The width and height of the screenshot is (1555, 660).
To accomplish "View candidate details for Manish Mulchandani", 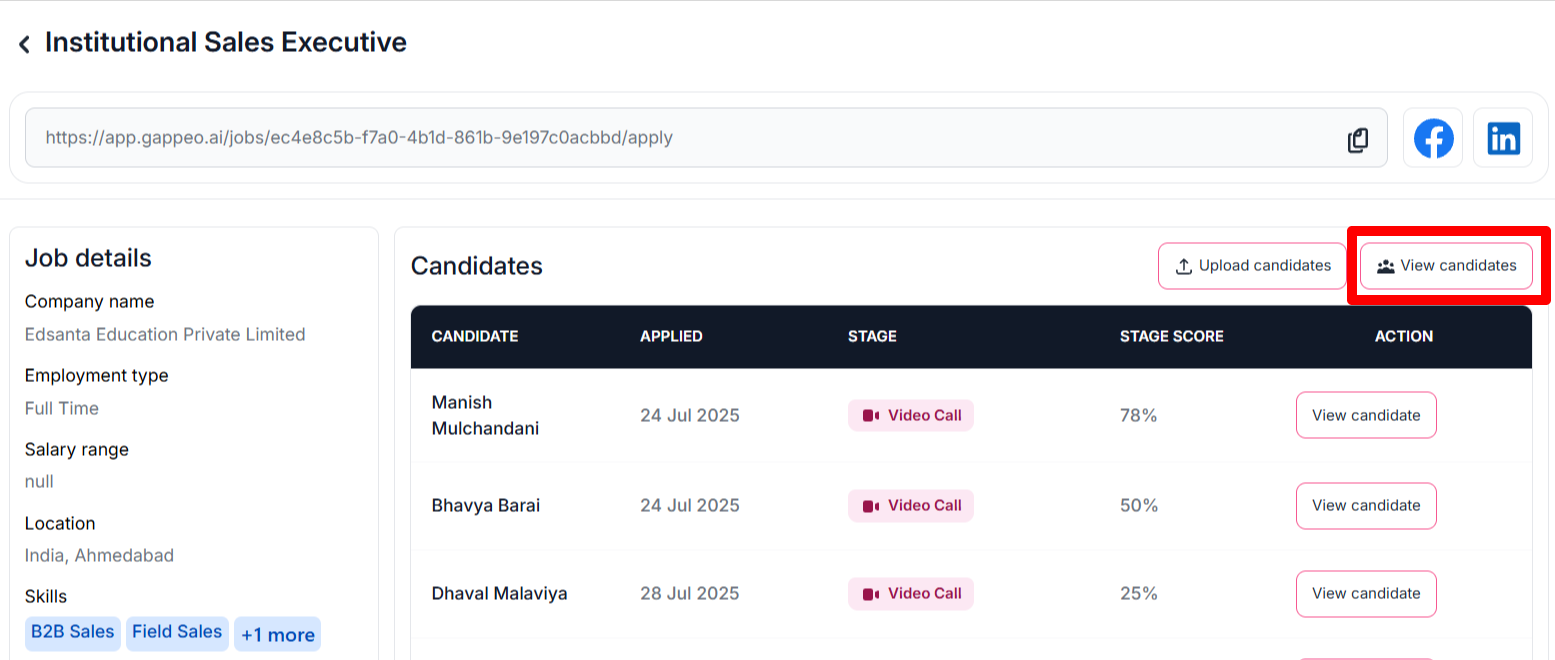I will (1366, 415).
